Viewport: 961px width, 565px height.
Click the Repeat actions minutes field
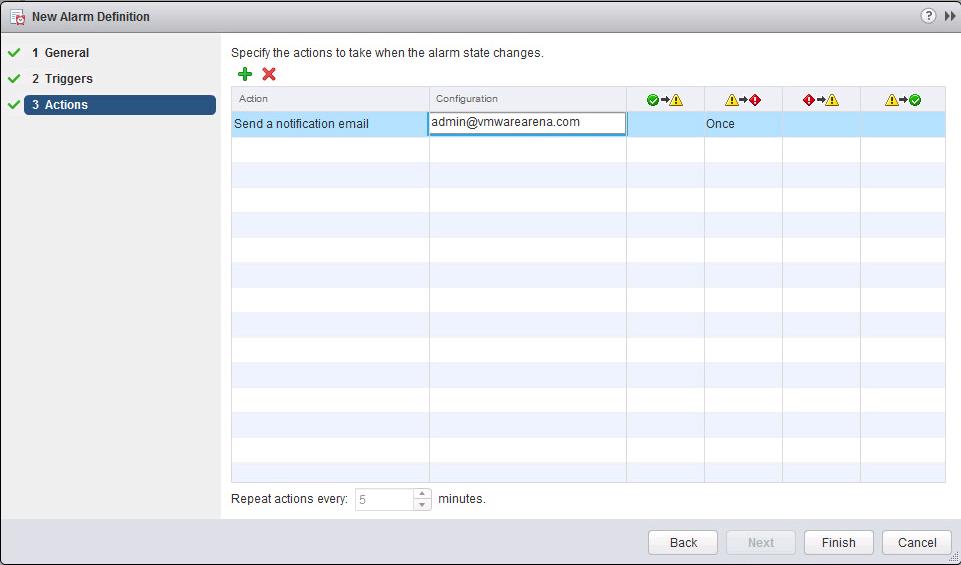384,499
